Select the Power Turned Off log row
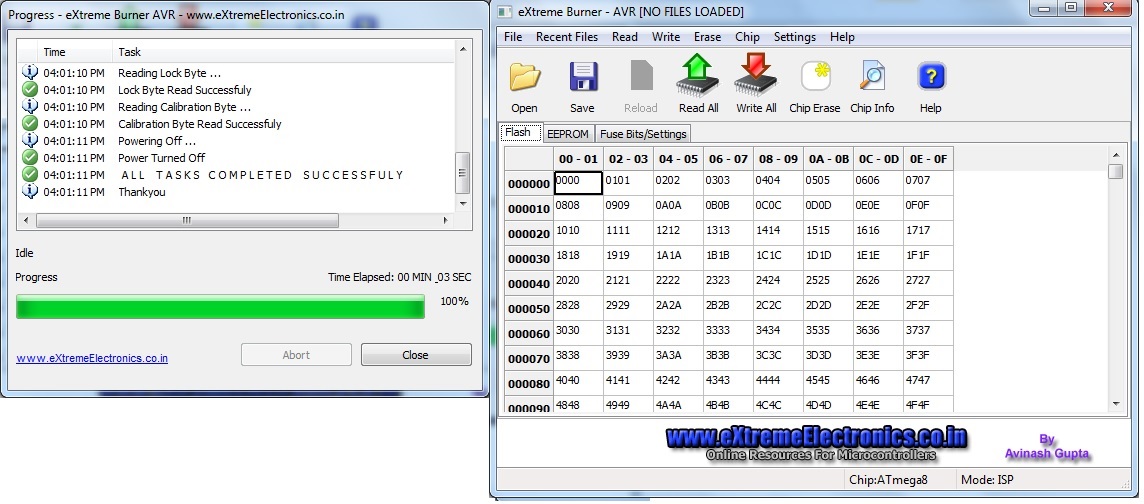 (237, 158)
